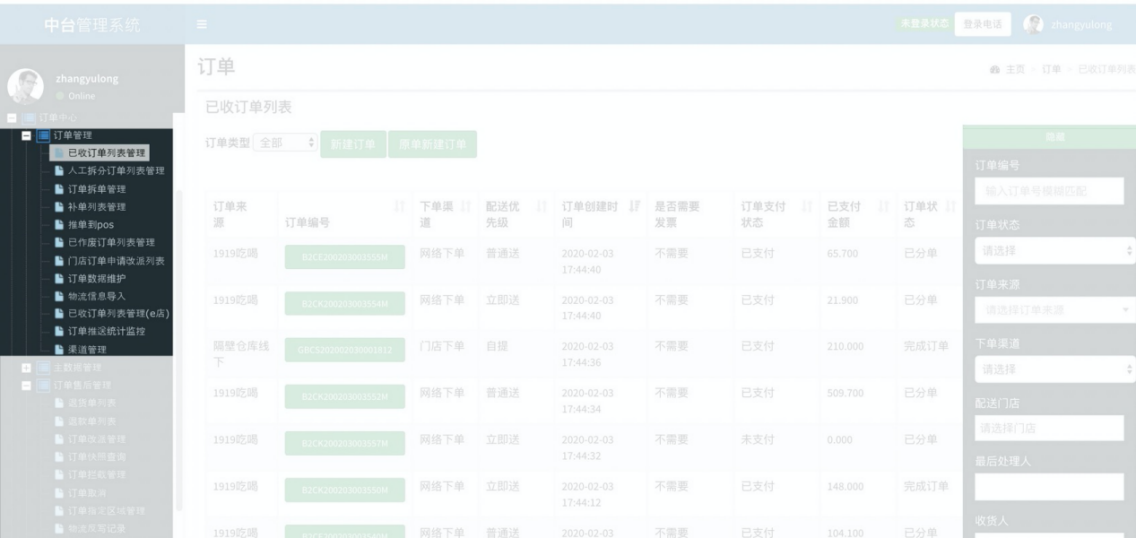The height and width of the screenshot is (538, 1136).
Task: Collapse the 订单中心 tree node
Action: coord(12,117)
